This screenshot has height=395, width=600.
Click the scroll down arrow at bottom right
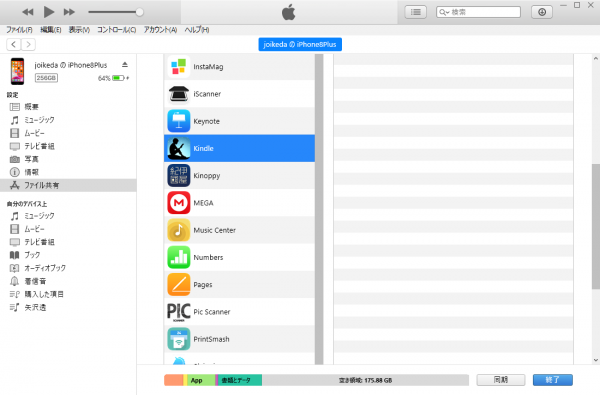(596, 360)
